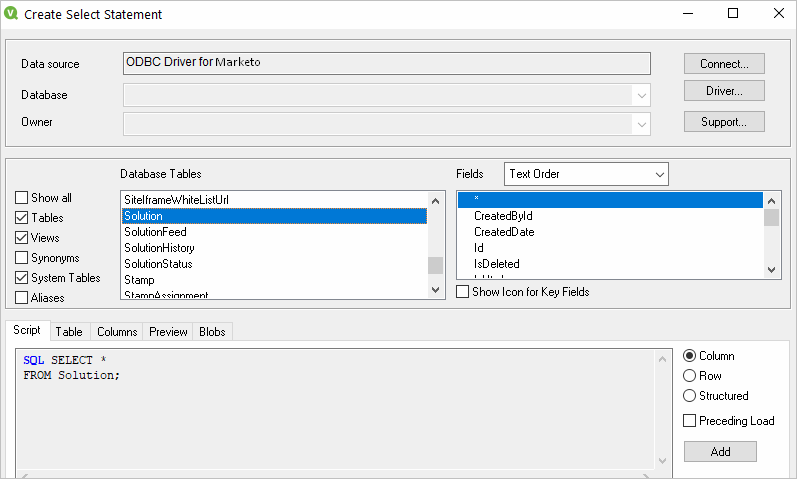Viewport: 797px width, 479px height.
Task: Click the QlikView app icon in title bar
Action: pos(13,15)
